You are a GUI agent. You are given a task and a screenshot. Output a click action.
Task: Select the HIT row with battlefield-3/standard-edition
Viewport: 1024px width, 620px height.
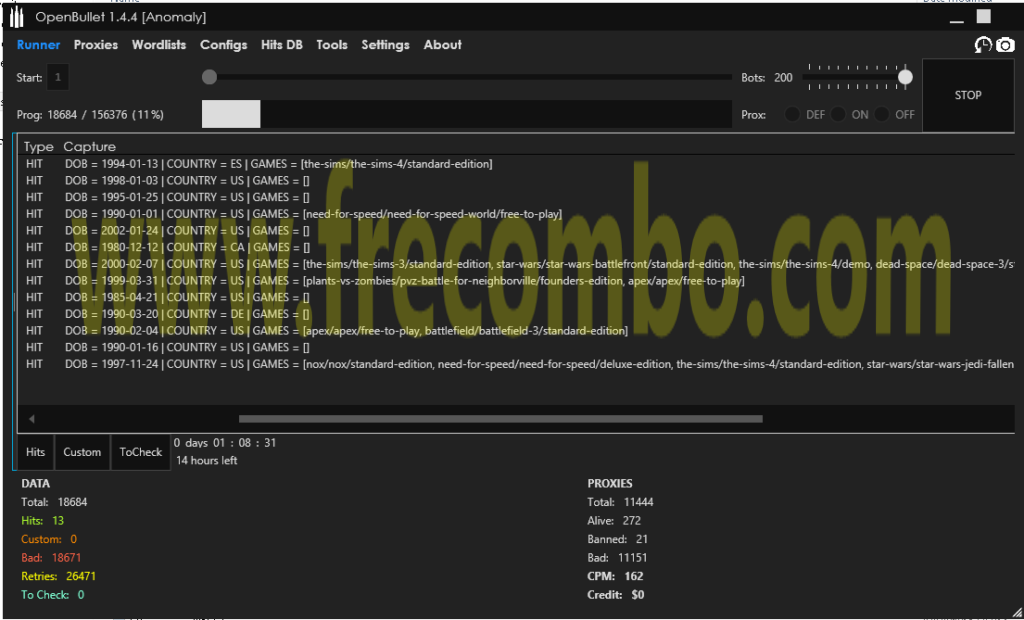(516, 331)
